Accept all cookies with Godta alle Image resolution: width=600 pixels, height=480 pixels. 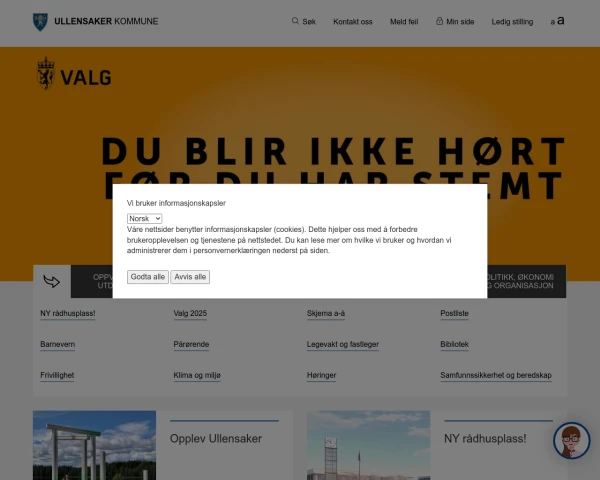(148, 277)
